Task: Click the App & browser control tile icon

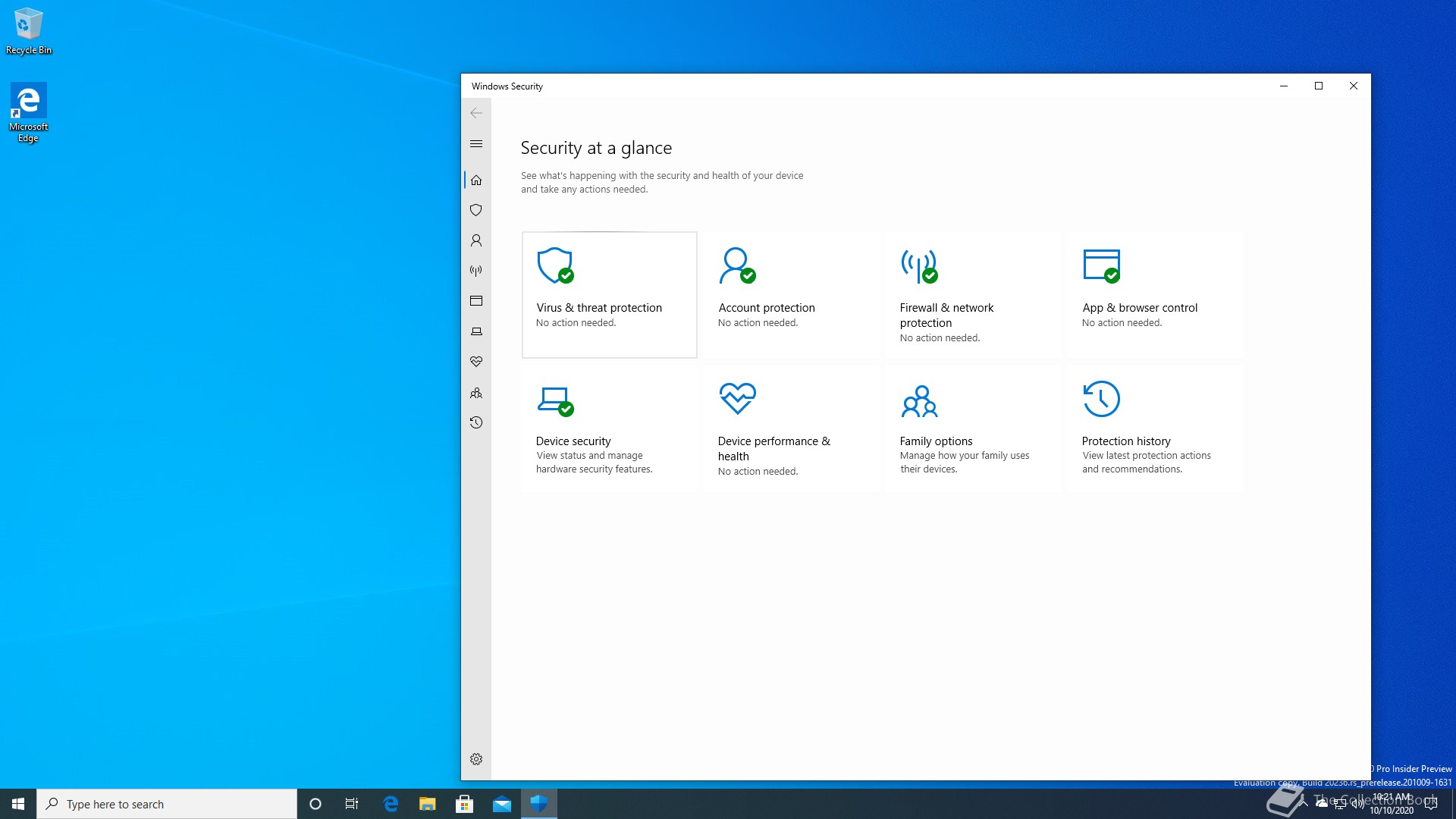Action: click(x=1101, y=265)
